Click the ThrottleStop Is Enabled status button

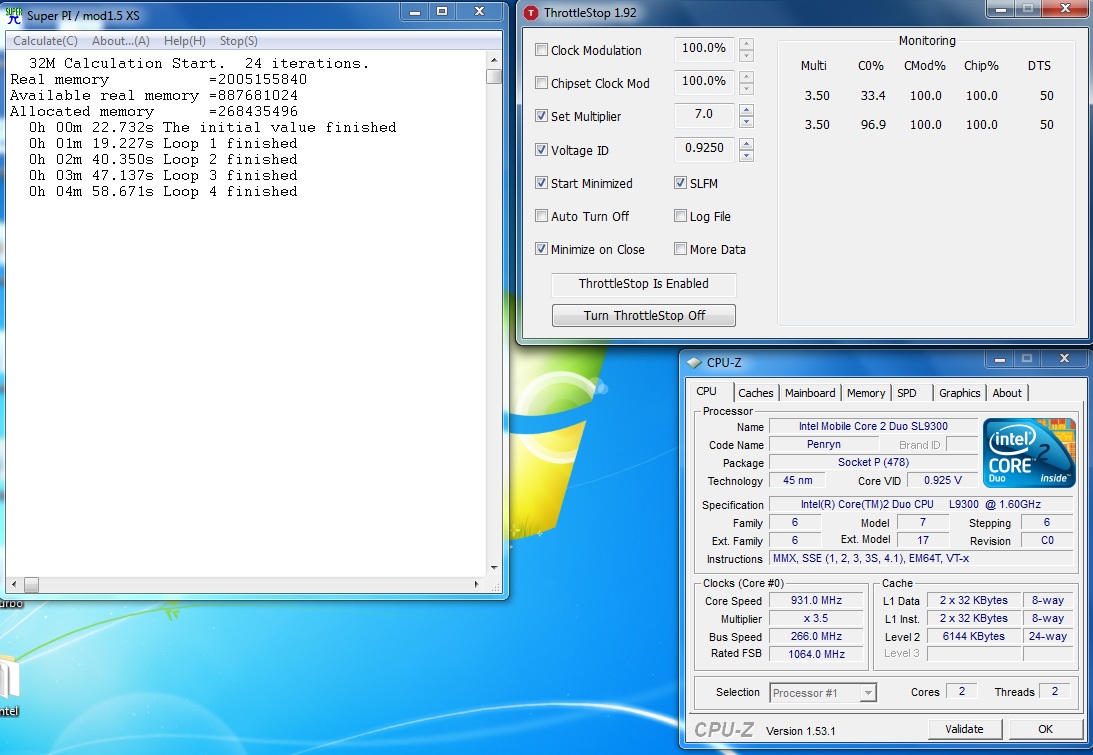coord(643,284)
